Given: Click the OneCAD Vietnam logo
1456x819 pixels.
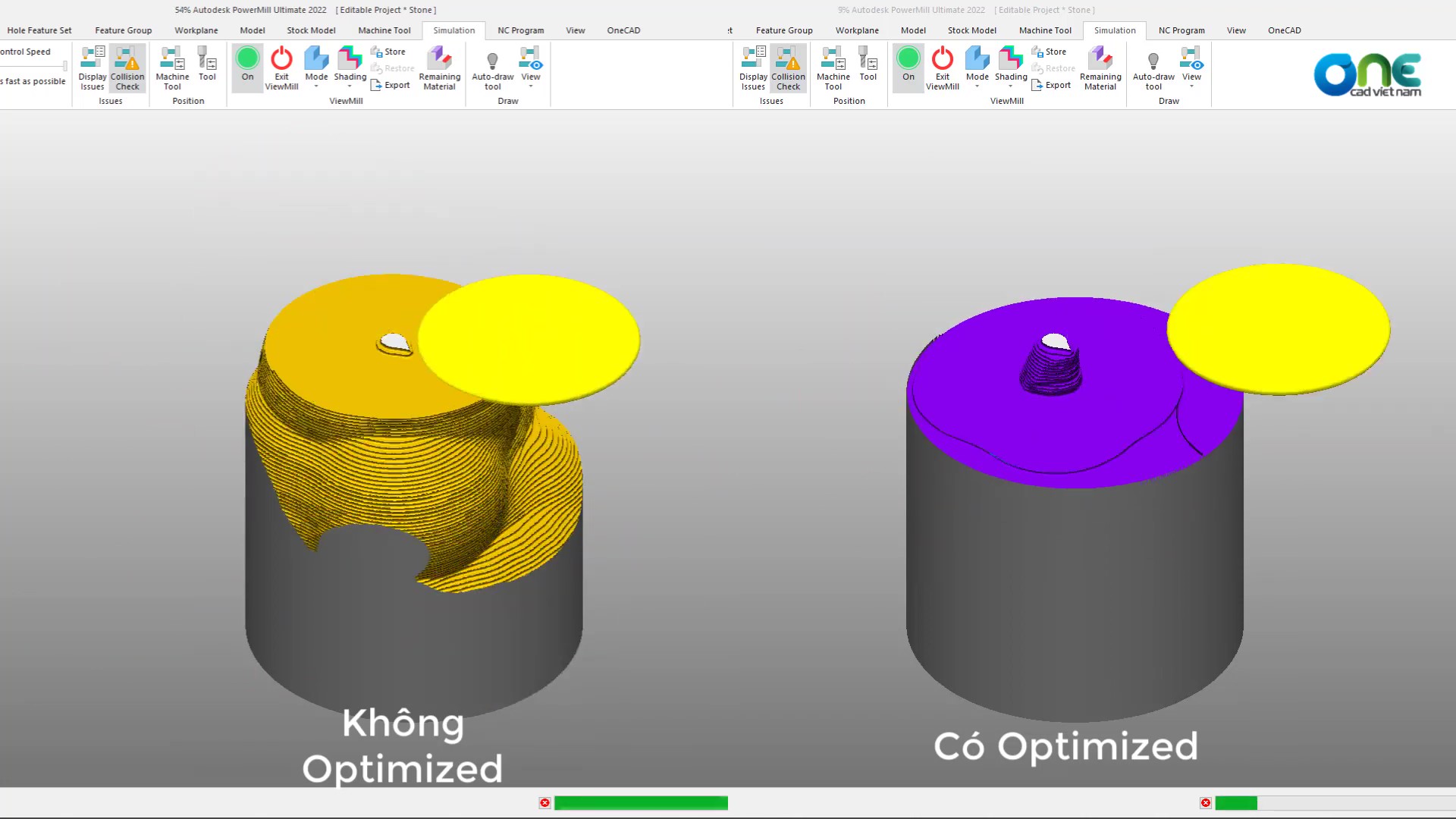Looking at the screenshot, I should [x=1368, y=74].
